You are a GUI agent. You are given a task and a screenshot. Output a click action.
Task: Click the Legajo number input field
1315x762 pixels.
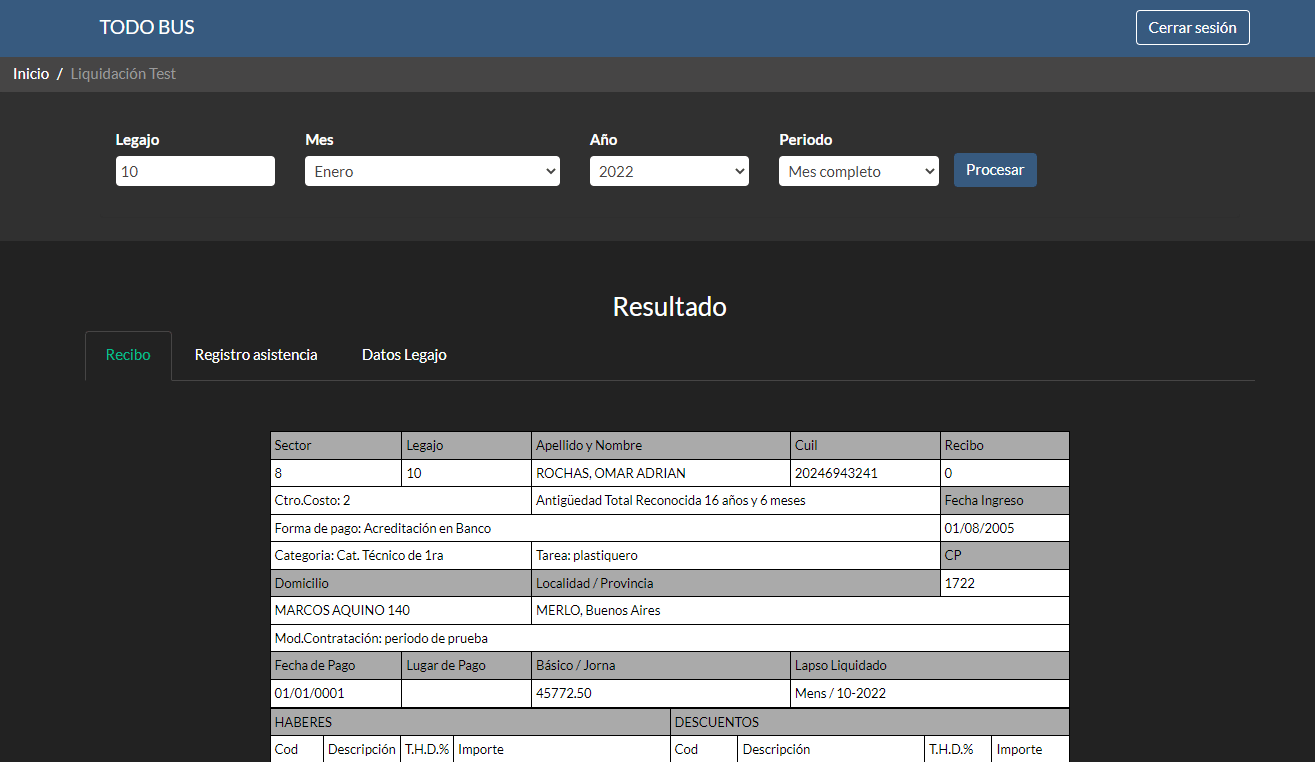pyautogui.click(x=195, y=171)
